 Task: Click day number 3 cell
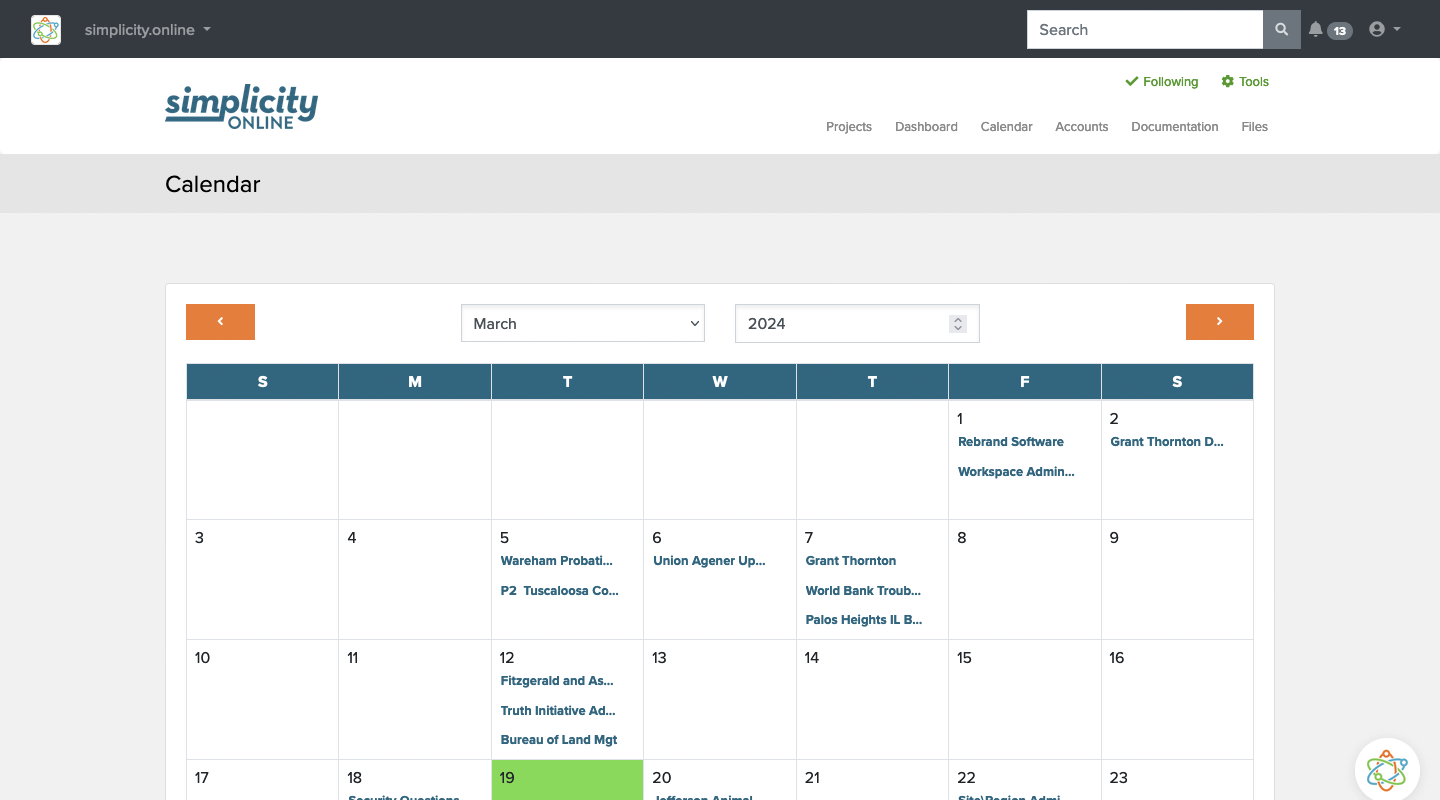click(262, 579)
